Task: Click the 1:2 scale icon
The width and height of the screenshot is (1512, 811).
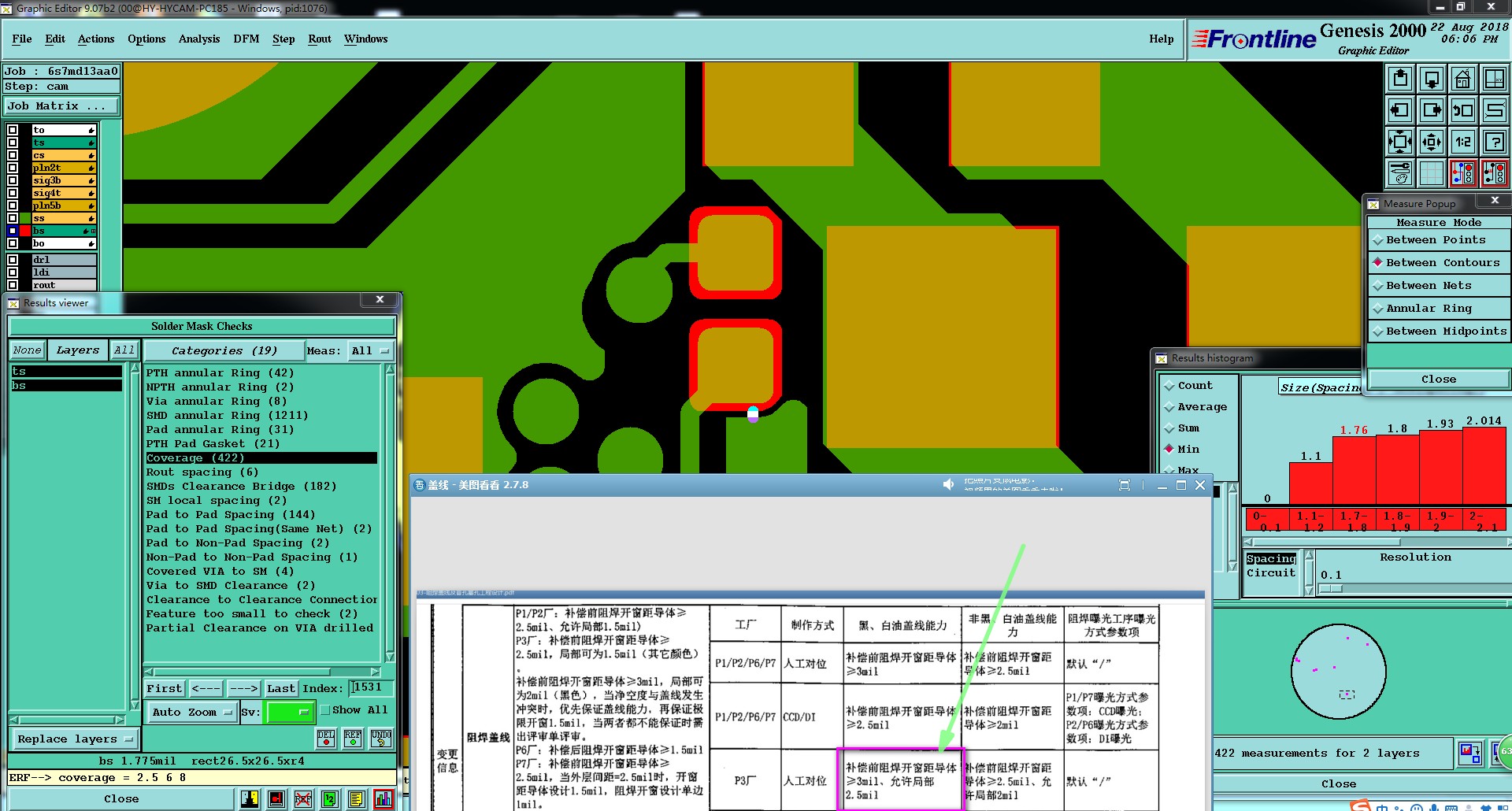Action: pyautogui.click(x=1463, y=142)
